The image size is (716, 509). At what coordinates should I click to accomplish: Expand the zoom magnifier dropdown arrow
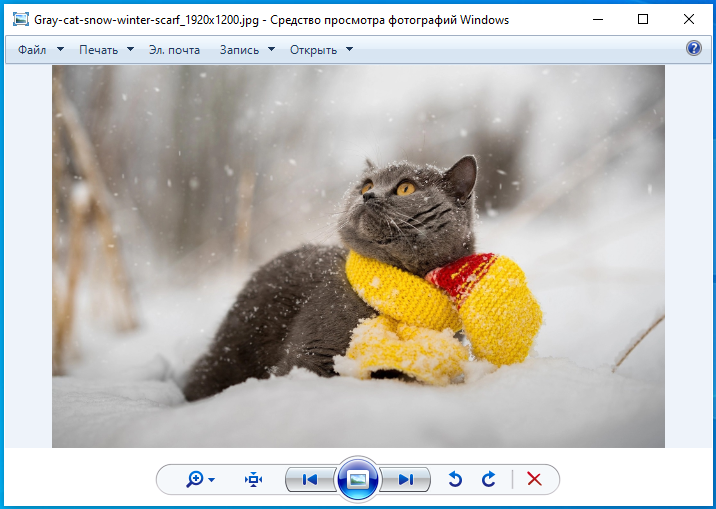(x=212, y=481)
